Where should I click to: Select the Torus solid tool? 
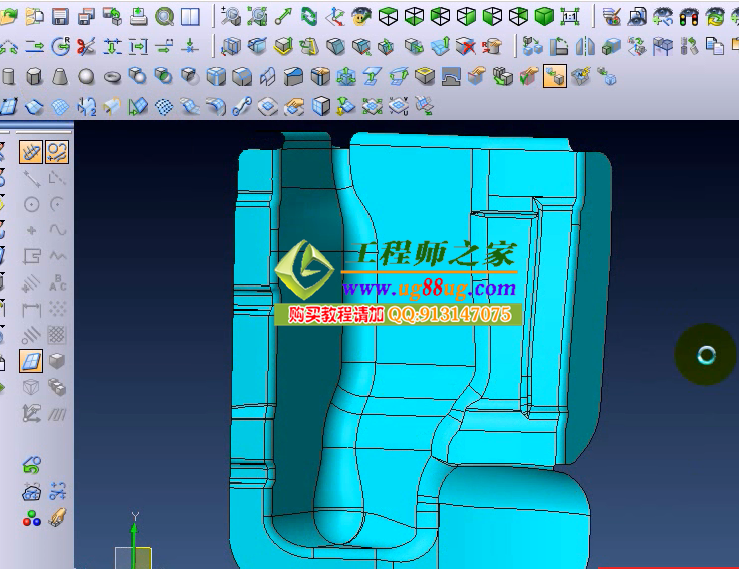[112, 77]
